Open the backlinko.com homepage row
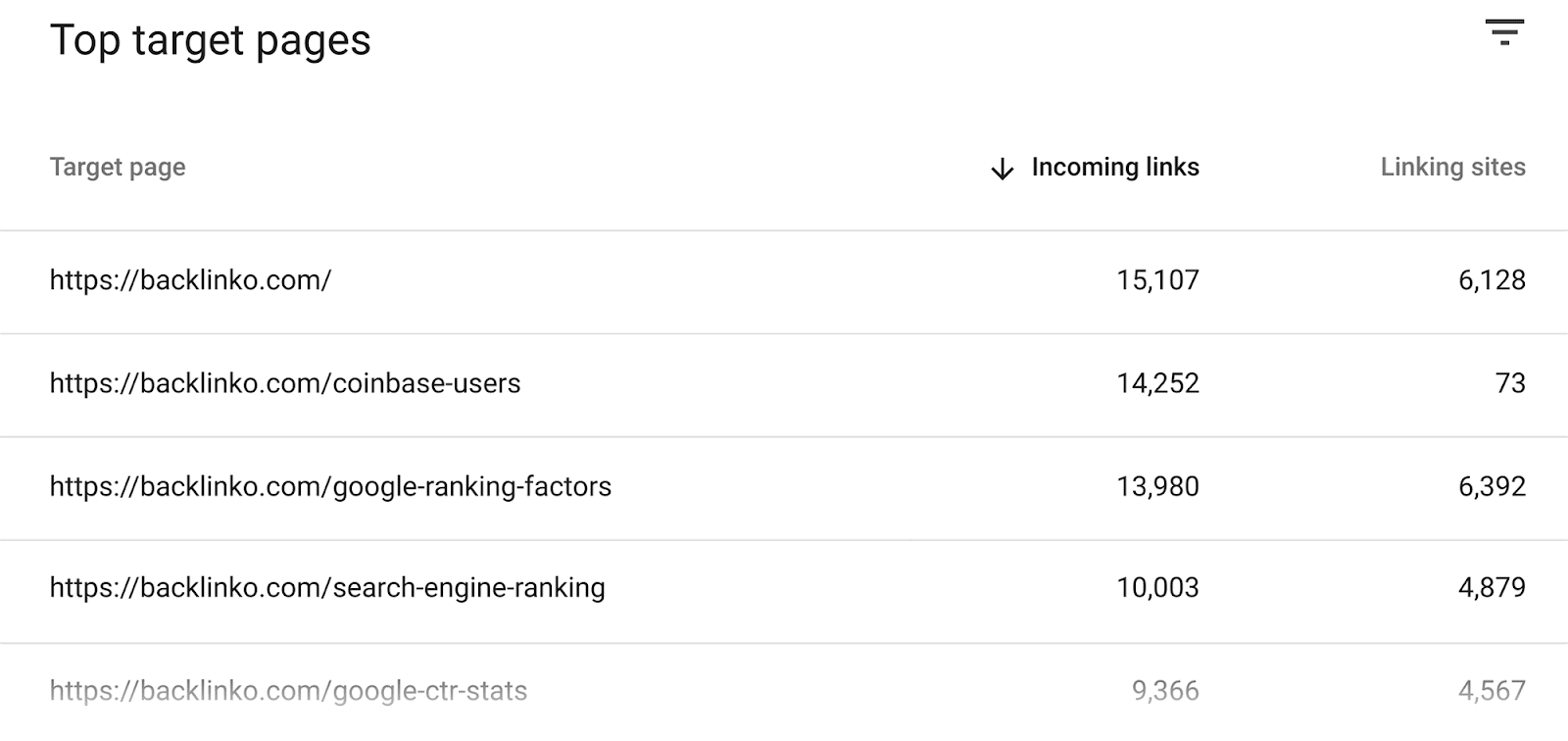The image size is (1568, 741). tap(190, 280)
